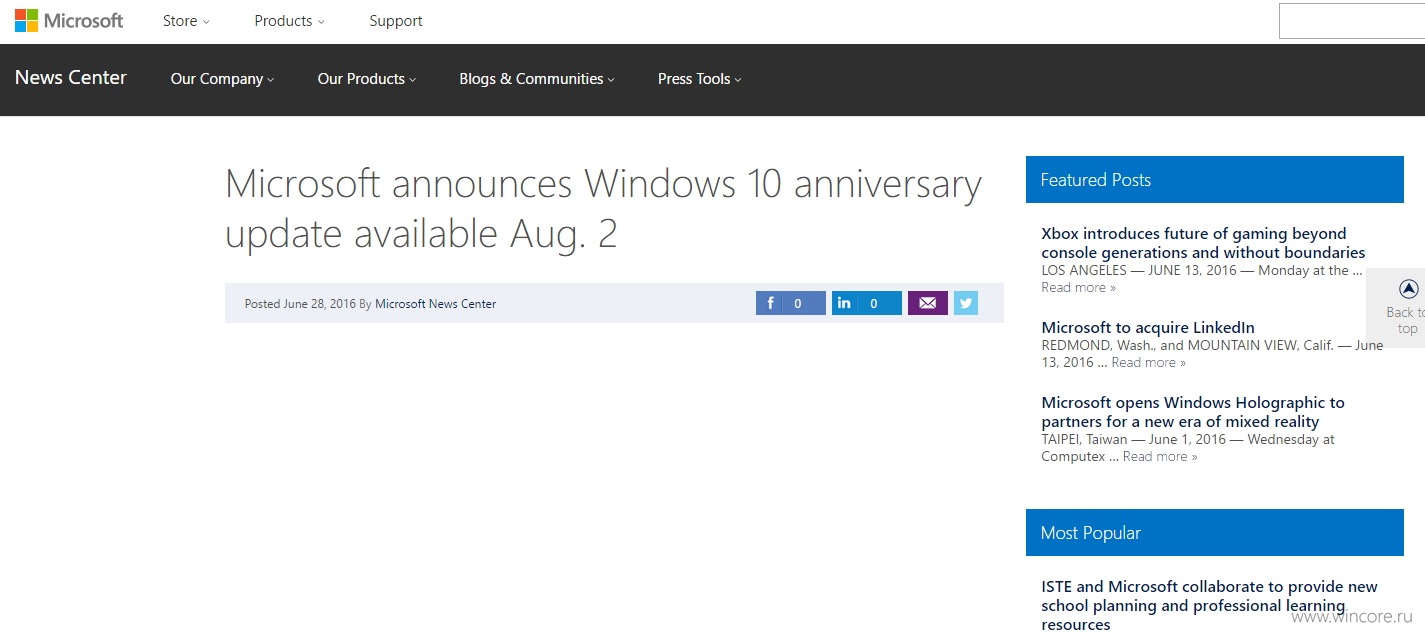Open News Center home

click(x=71, y=78)
